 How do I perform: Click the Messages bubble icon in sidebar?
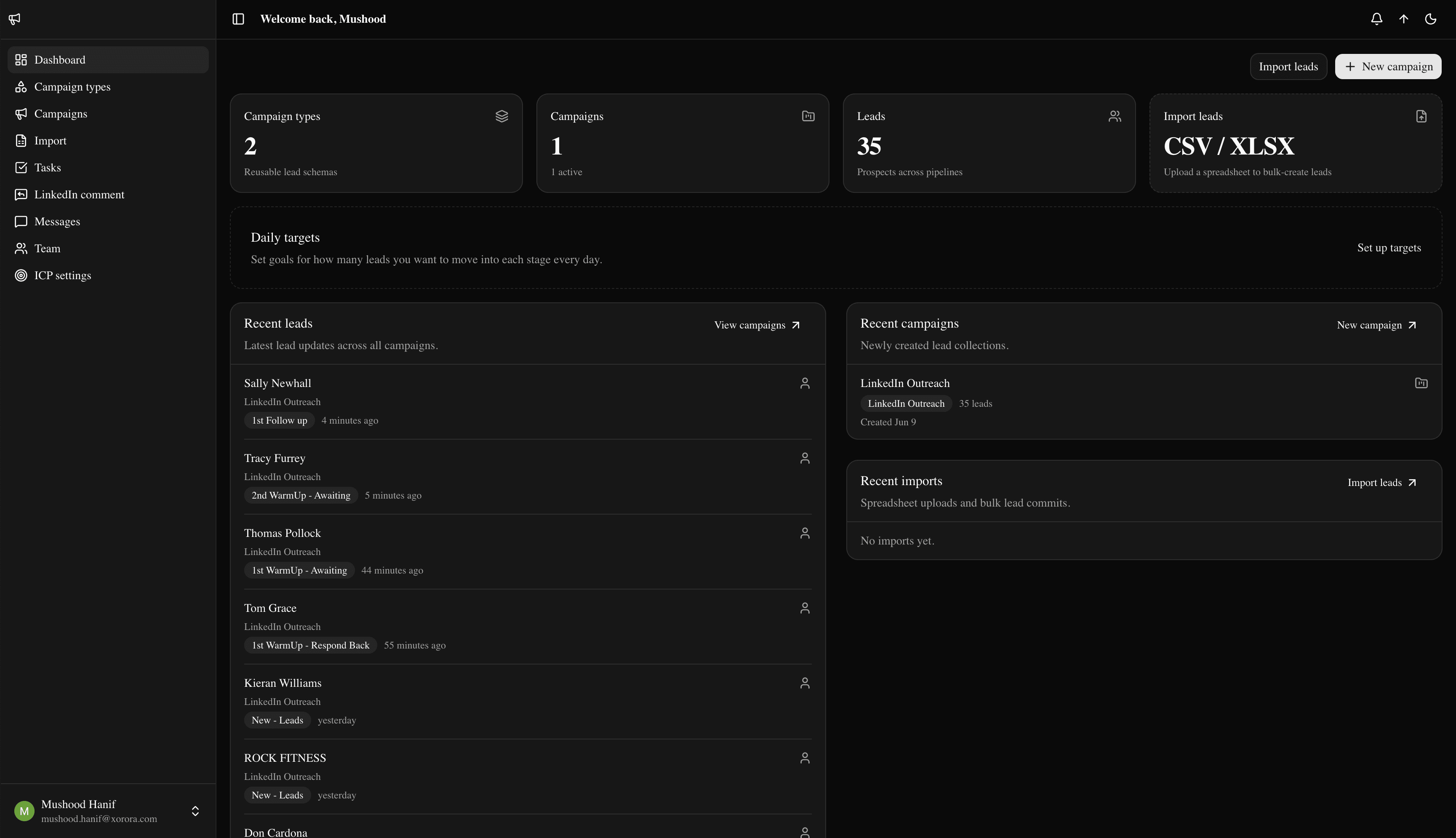[x=21, y=222]
